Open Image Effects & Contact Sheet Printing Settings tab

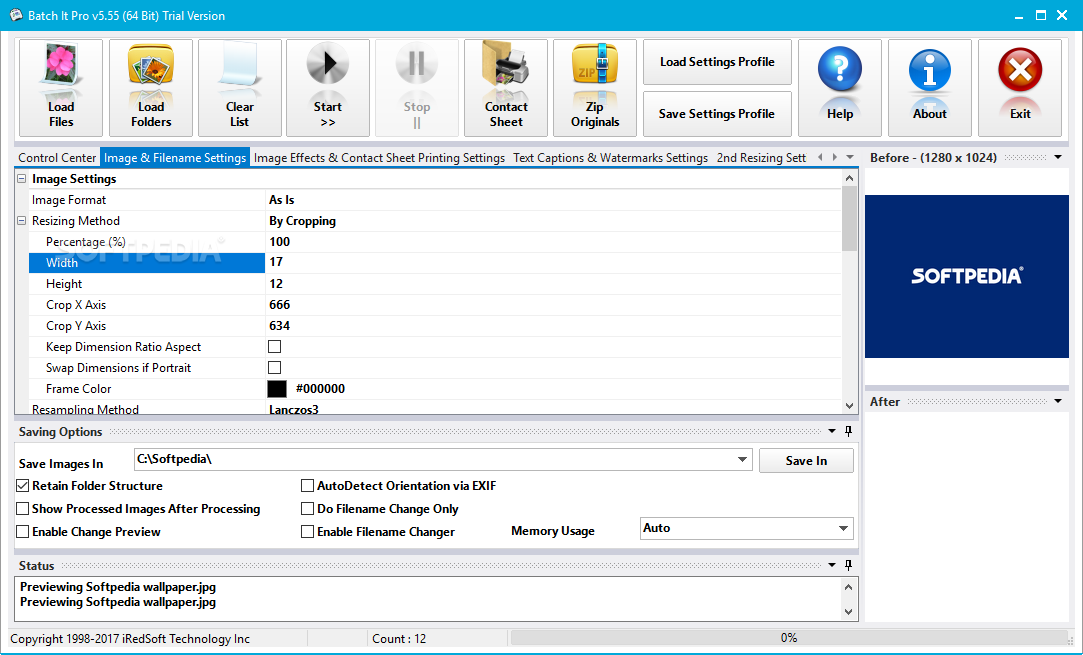pos(379,158)
